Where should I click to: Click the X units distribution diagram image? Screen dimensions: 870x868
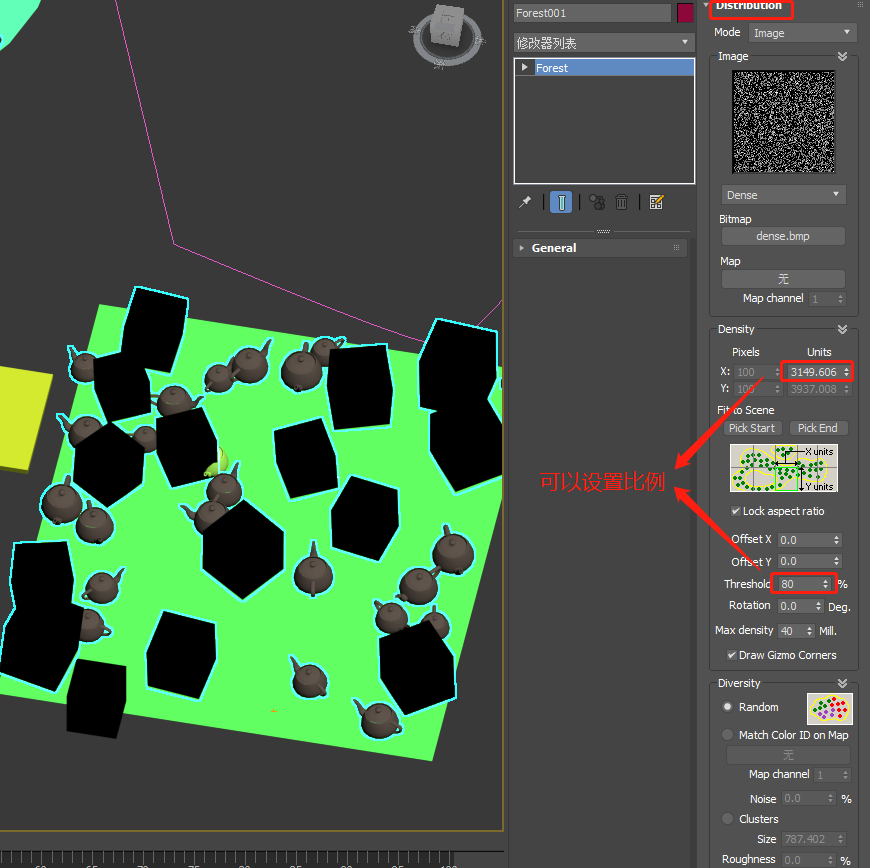[783, 468]
